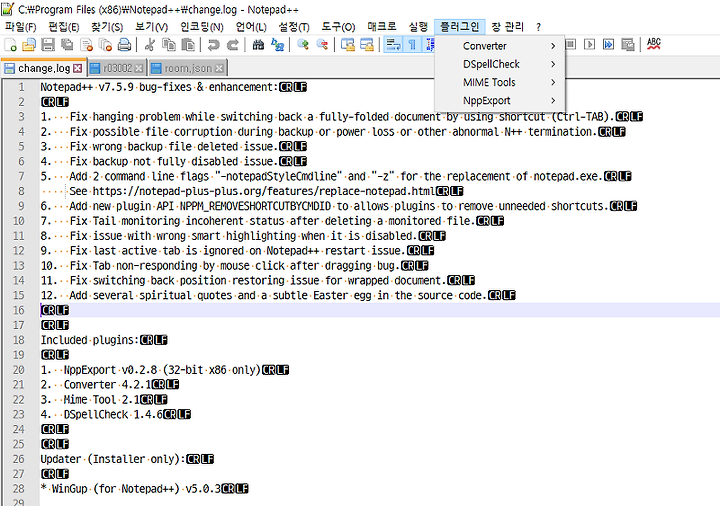Open the 편집(E) menu

[x=63, y=27]
